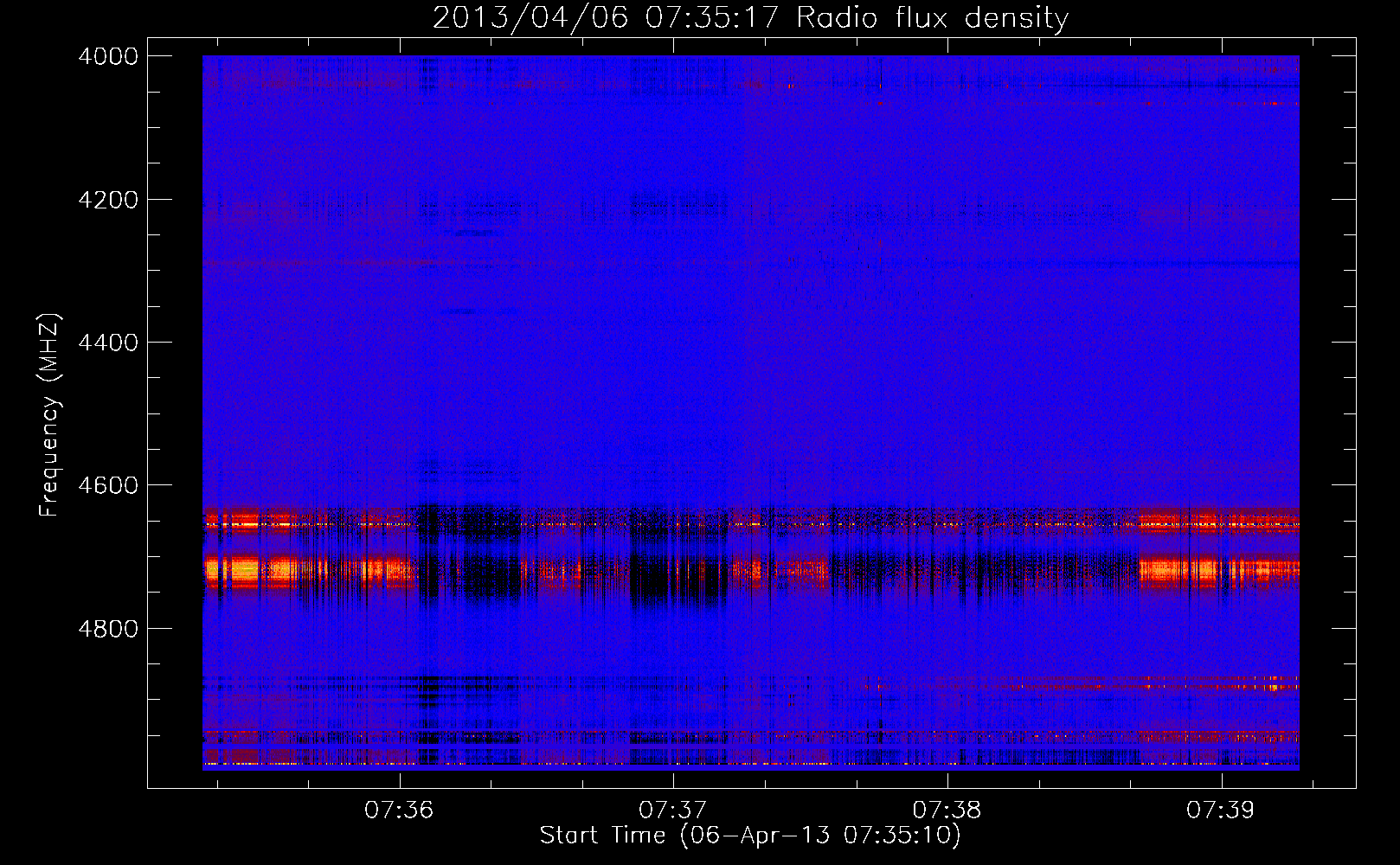Select the 4600 frequency axis label
The image size is (1400, 865).
click(108, 485)
